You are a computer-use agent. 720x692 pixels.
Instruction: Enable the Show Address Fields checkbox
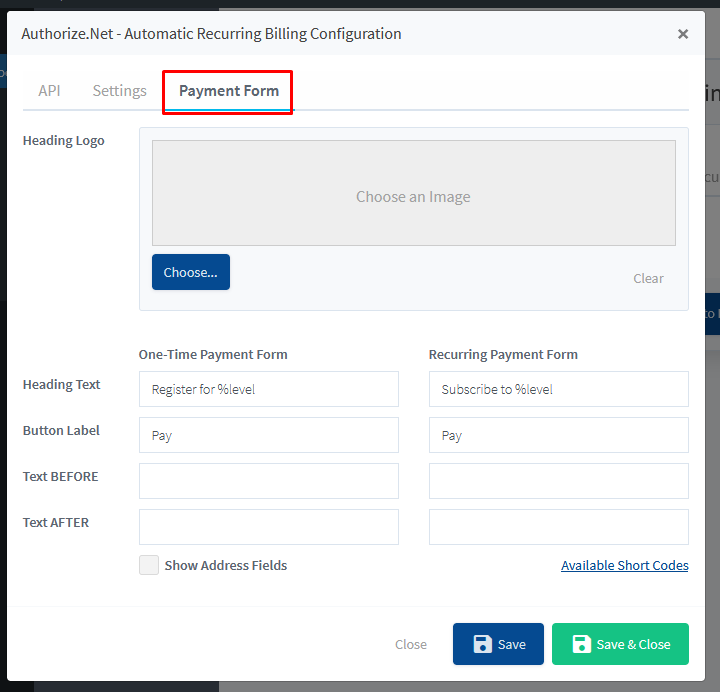pyautogui.click(x=149, y=565)
